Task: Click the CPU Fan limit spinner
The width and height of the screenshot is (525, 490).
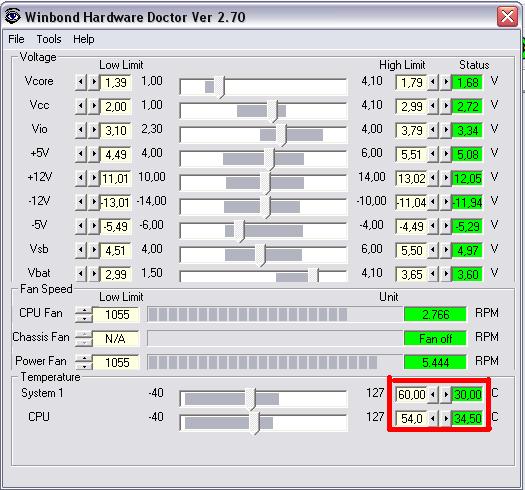Action: (x=84, y=314)
